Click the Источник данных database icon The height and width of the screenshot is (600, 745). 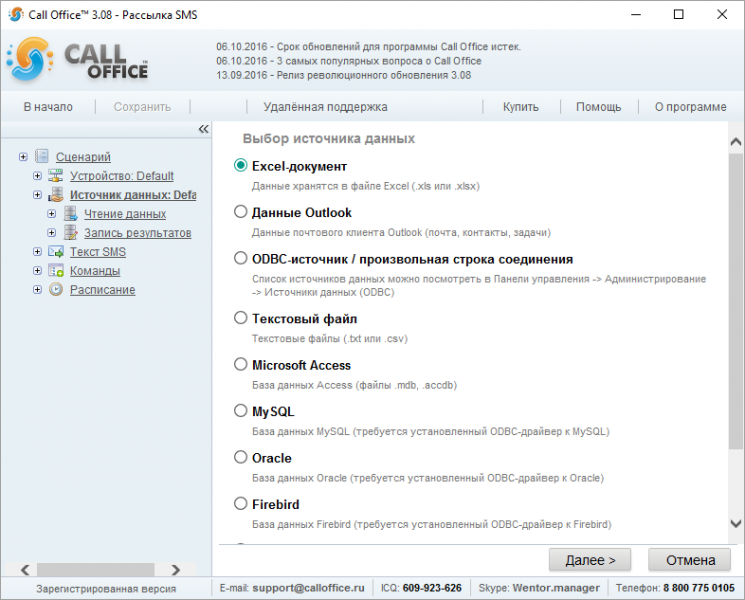[56, 194]
